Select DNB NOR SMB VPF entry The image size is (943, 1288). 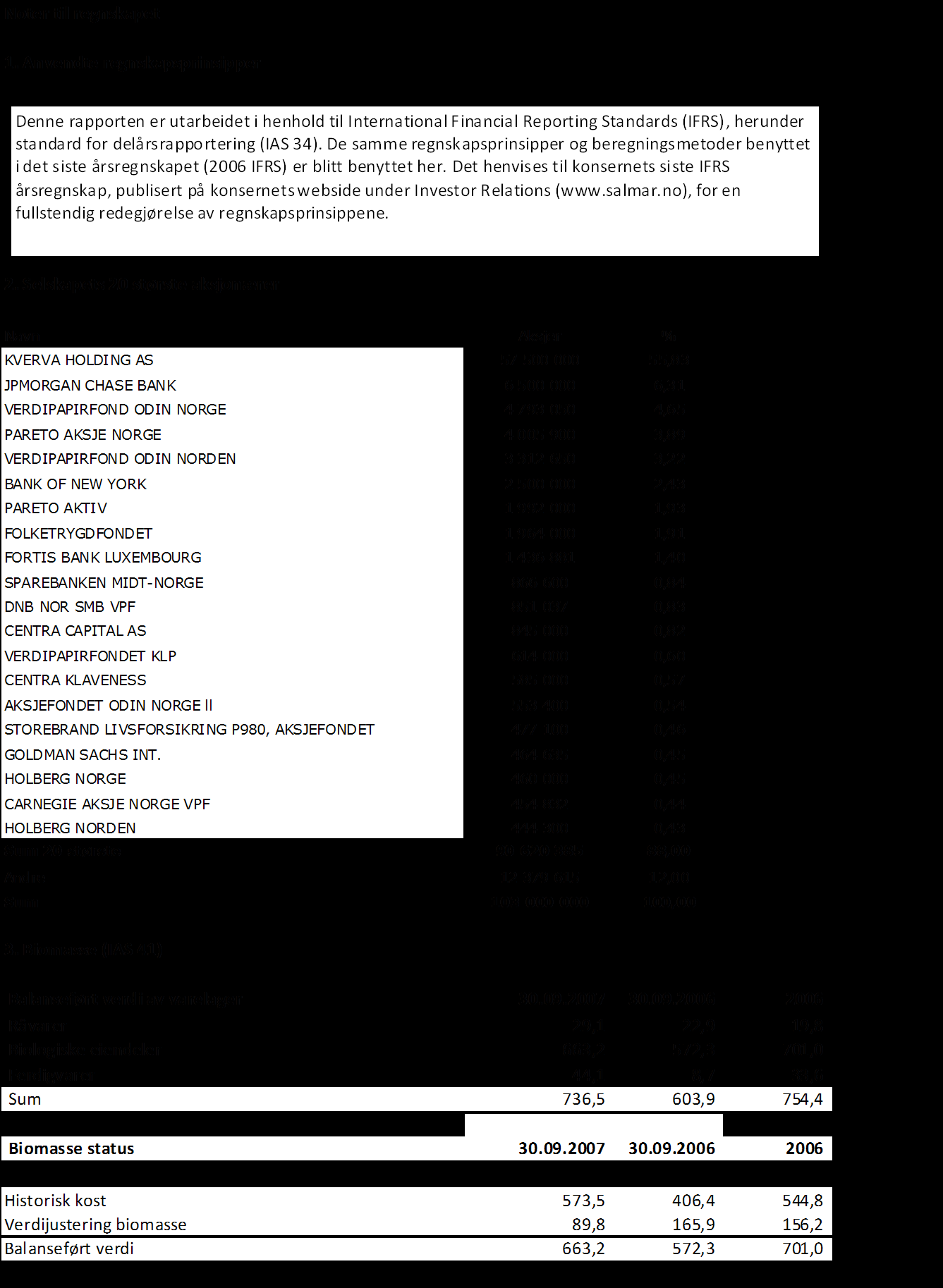[x=70, y=607]
